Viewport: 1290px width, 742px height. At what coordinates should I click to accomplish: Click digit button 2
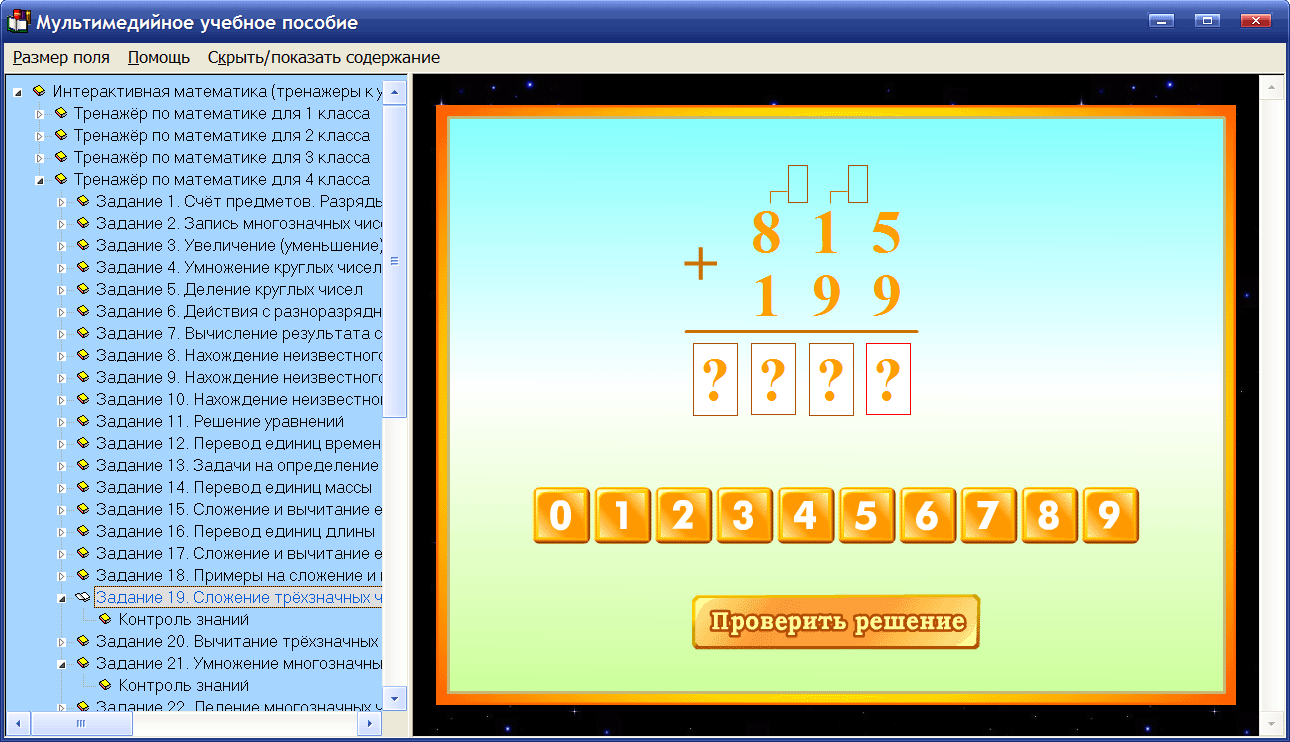(683, 515)
